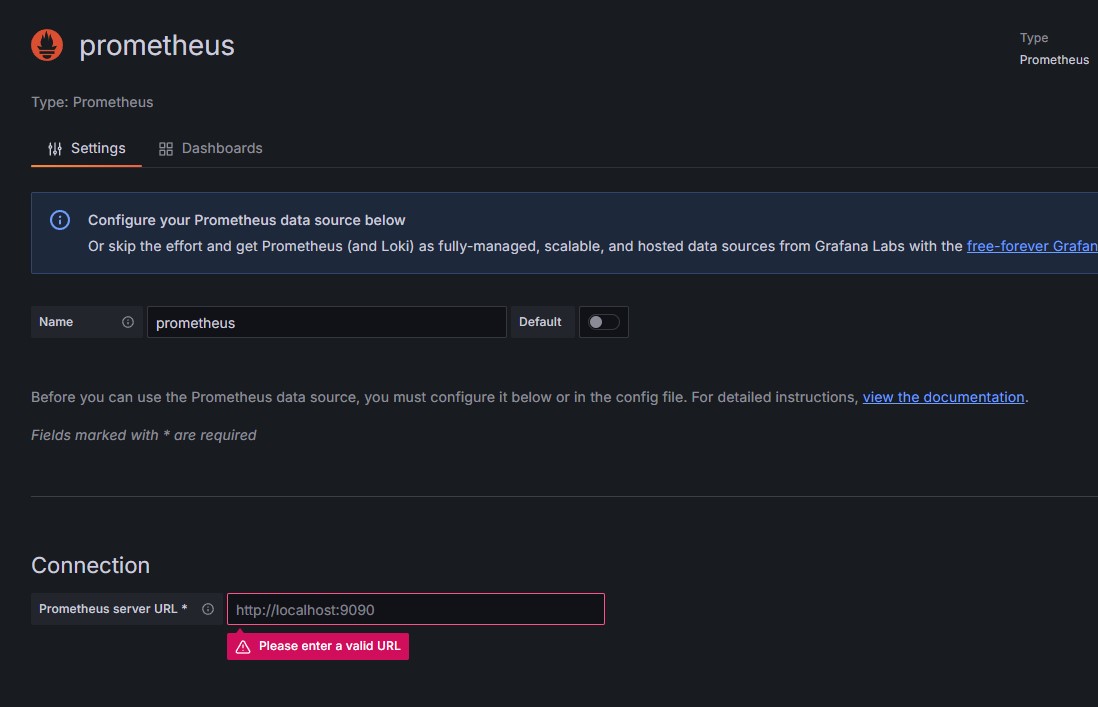This screenshot has width=1098, height=707.
Task: Follow the free-forever Grafana link
Action: 1032,245
